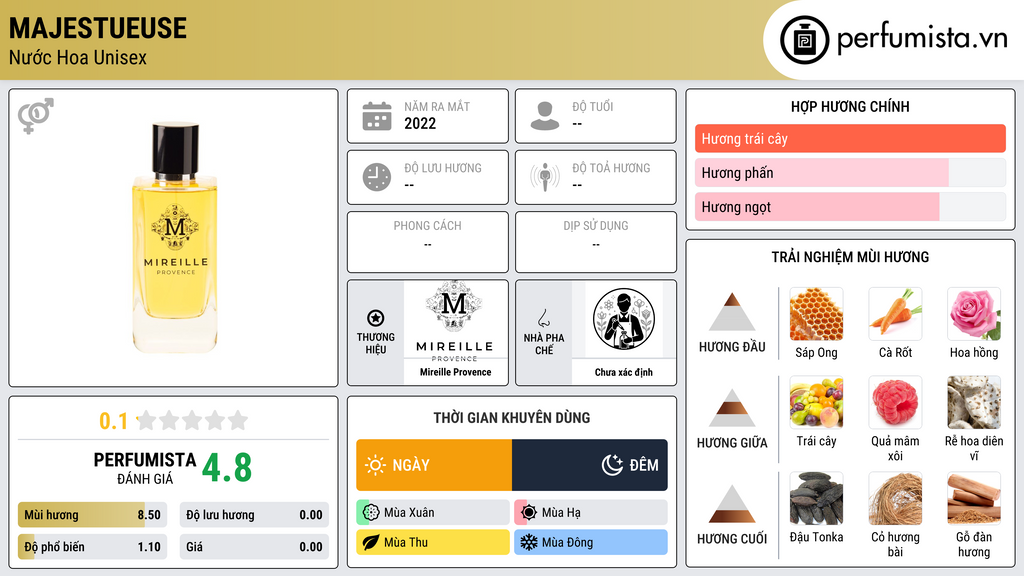Click the moon icon in the Đêm bar
This screenshot has height=576, width=1024.
612,465
